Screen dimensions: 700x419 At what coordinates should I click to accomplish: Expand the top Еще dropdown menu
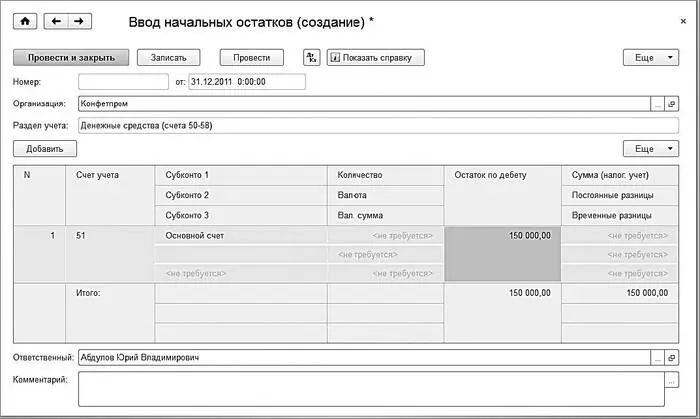[x=651, y=58]
